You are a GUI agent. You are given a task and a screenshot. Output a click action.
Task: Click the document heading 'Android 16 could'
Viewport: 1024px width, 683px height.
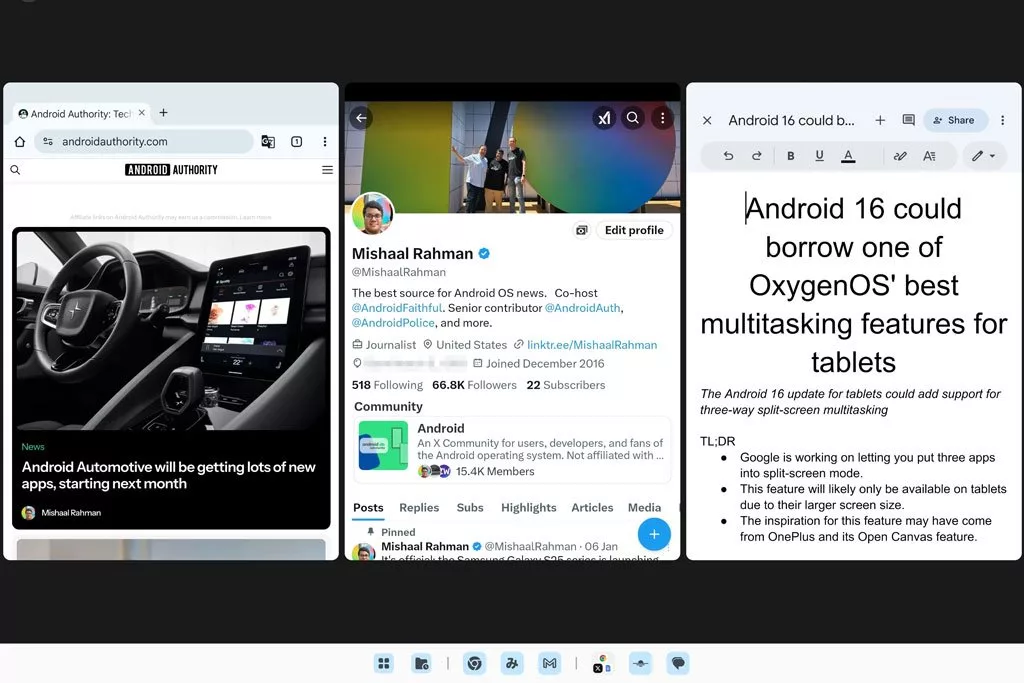[854, 209]
